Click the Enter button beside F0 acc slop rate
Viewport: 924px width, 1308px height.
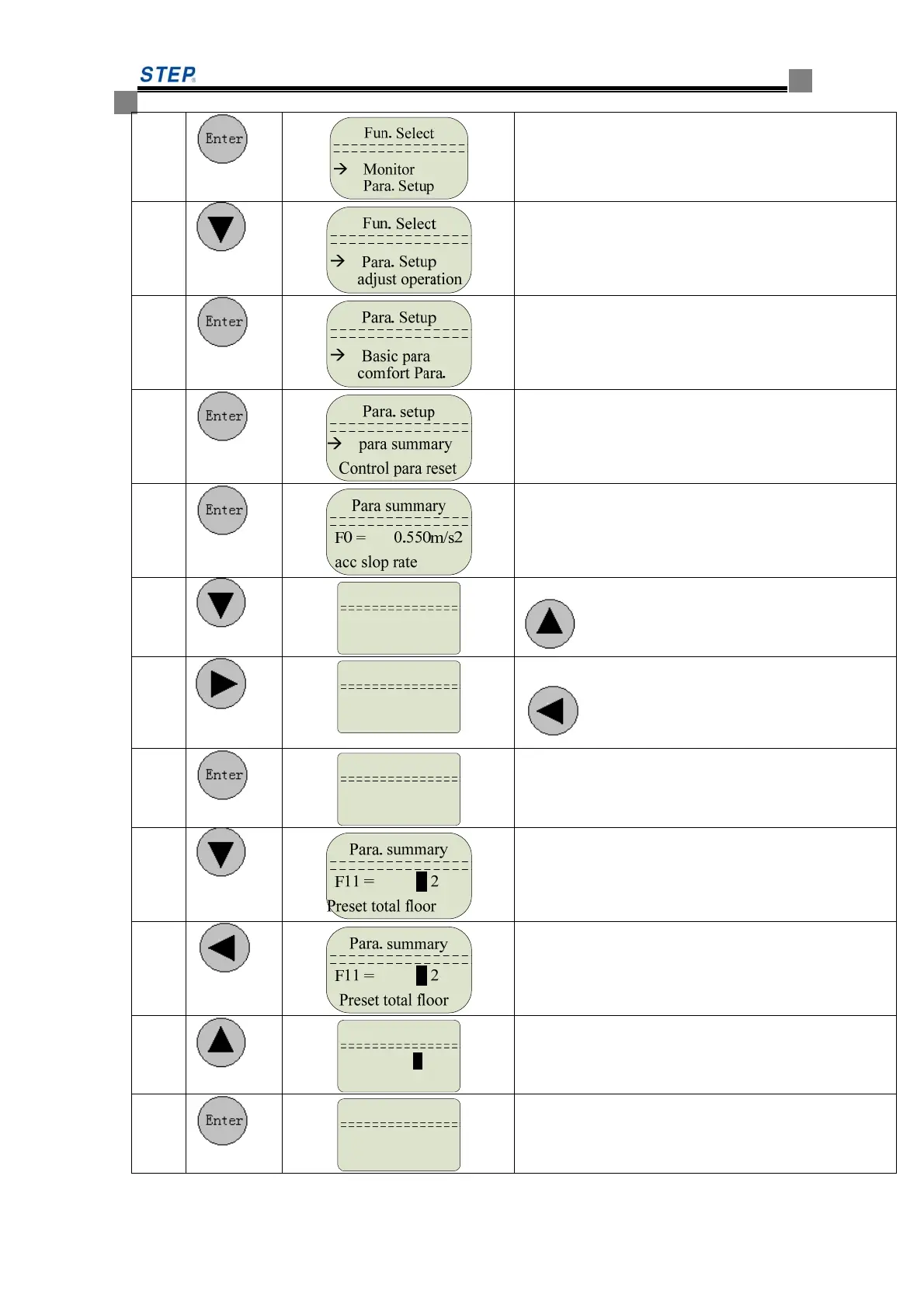(222, 510)
